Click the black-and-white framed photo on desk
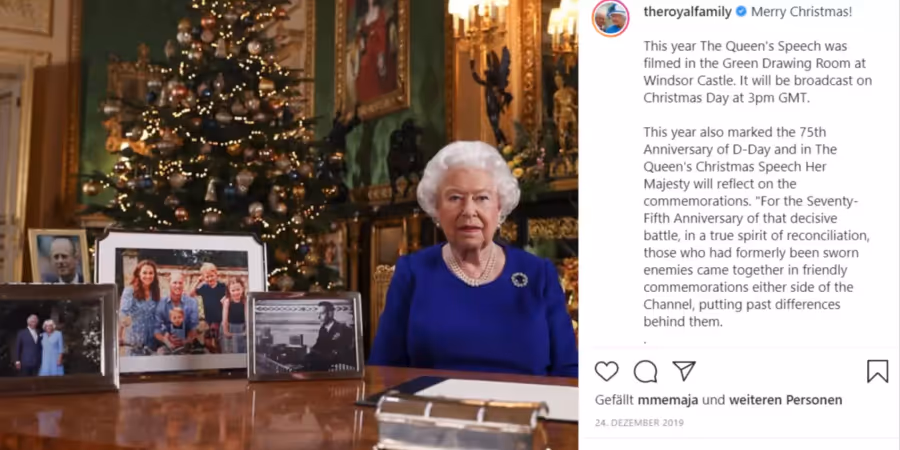This screenshot has height=450, width=900. (305, 336)
